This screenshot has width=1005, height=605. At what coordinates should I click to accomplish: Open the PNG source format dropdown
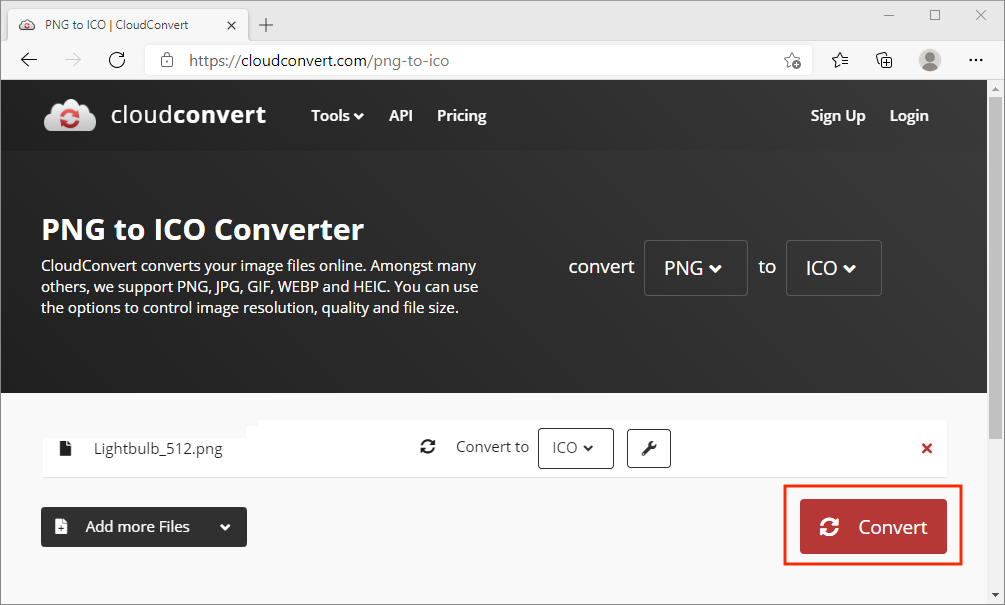695,268
